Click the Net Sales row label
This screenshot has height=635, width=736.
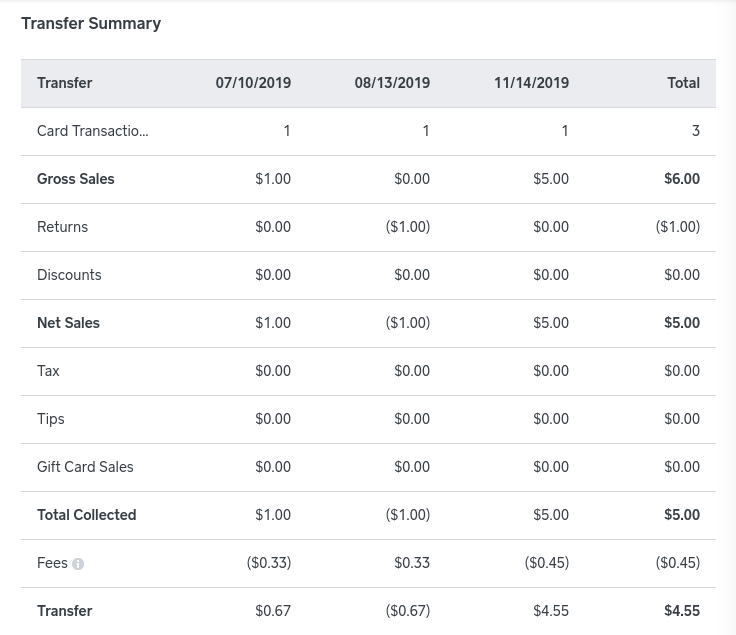tap(68, 323)
